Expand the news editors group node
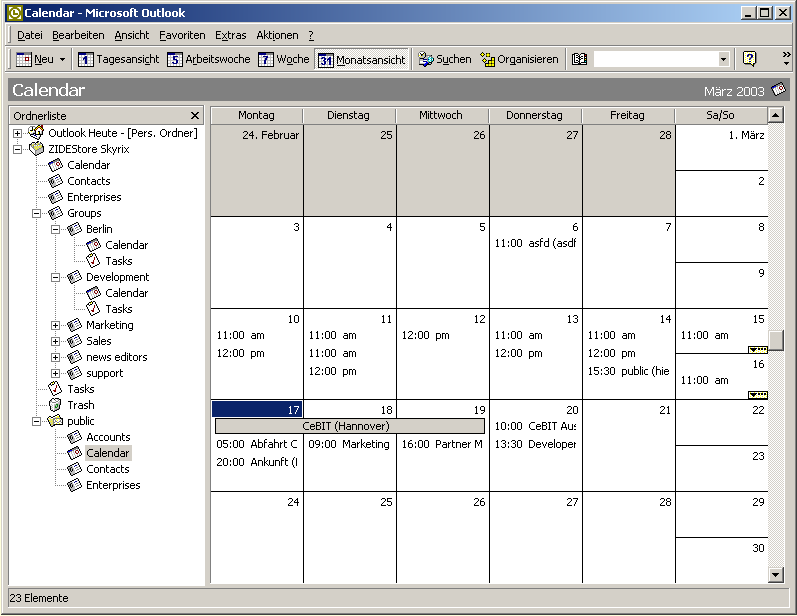797x616 pixels. 55,357
